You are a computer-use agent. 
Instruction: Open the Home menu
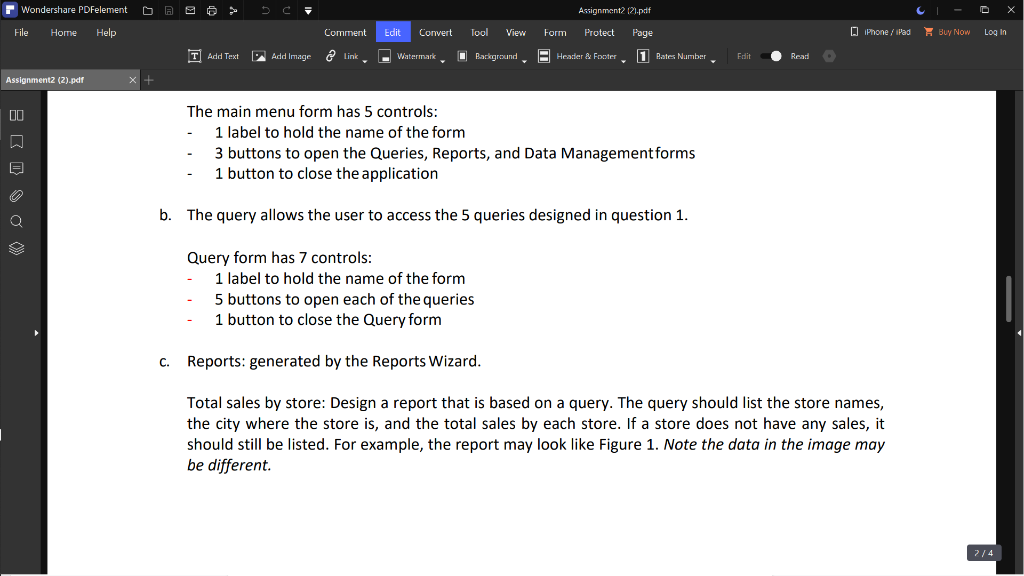coord(63,32)
